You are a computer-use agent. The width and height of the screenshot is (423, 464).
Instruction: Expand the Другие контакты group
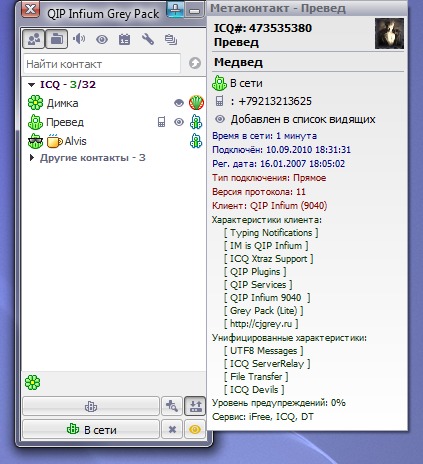coord(32,157)
